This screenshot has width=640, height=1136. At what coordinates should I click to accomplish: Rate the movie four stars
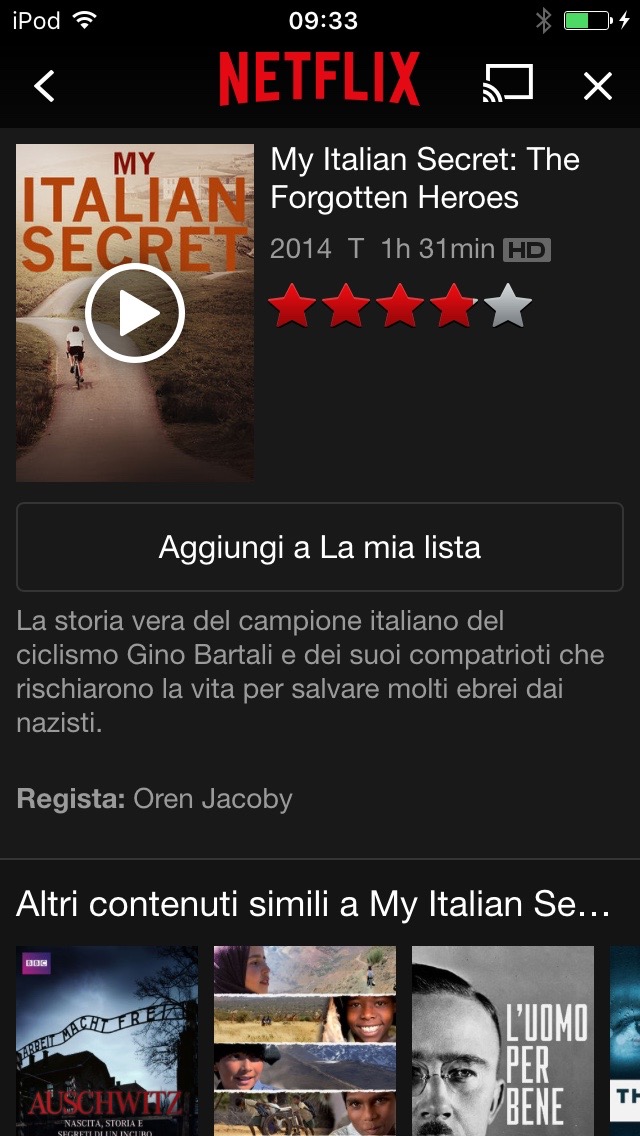pyautogui.click(x=454, y=306)
